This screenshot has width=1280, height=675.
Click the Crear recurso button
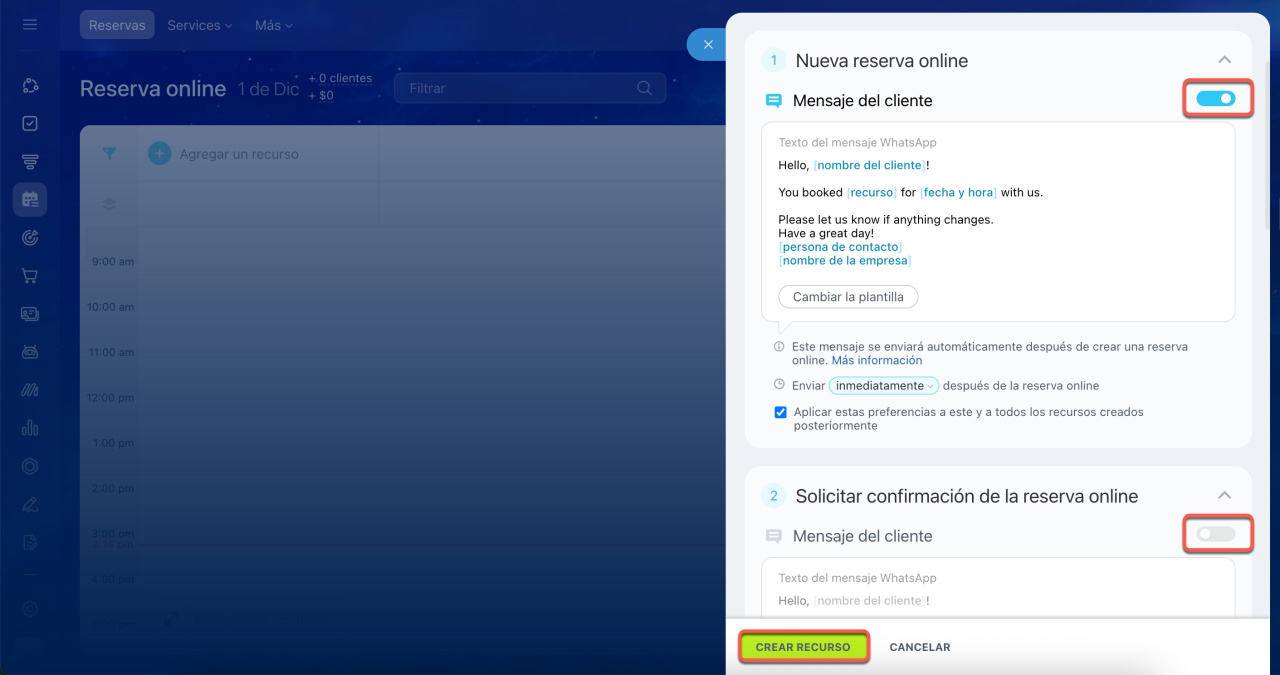coord(803,647)
